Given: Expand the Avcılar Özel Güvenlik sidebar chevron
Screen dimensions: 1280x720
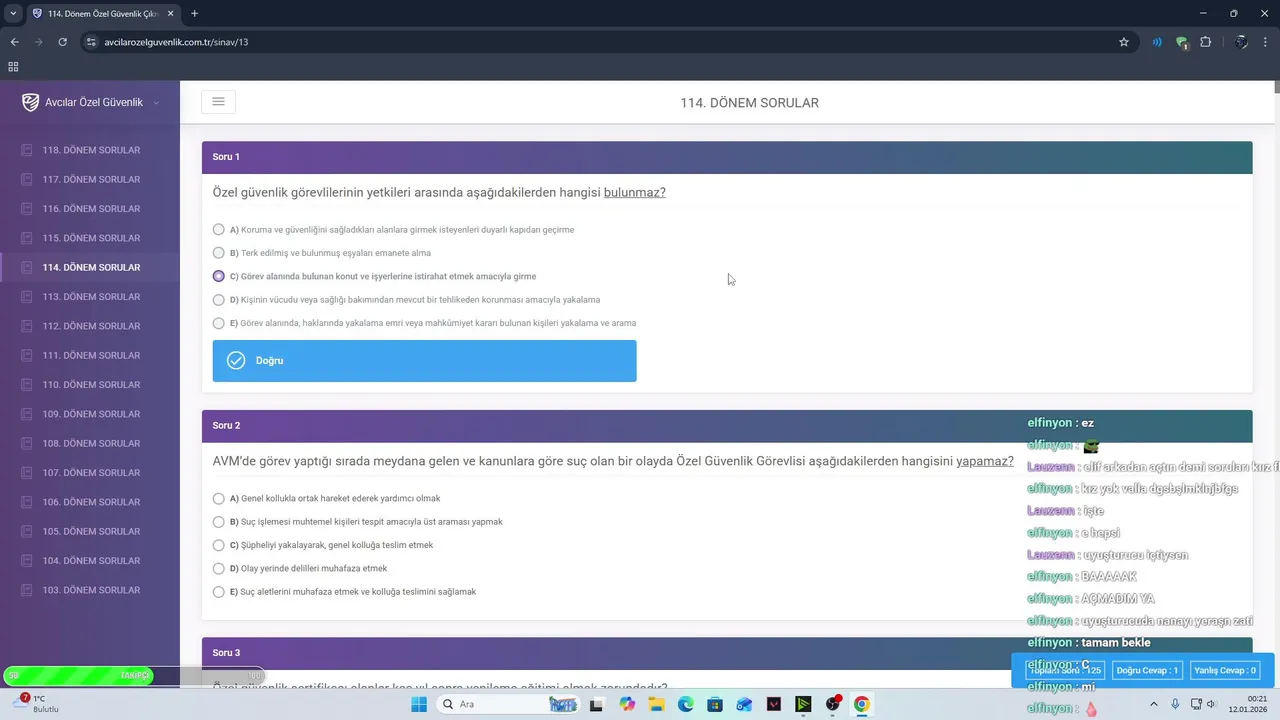Looking at the screenshot, I should tap(156, 103).
